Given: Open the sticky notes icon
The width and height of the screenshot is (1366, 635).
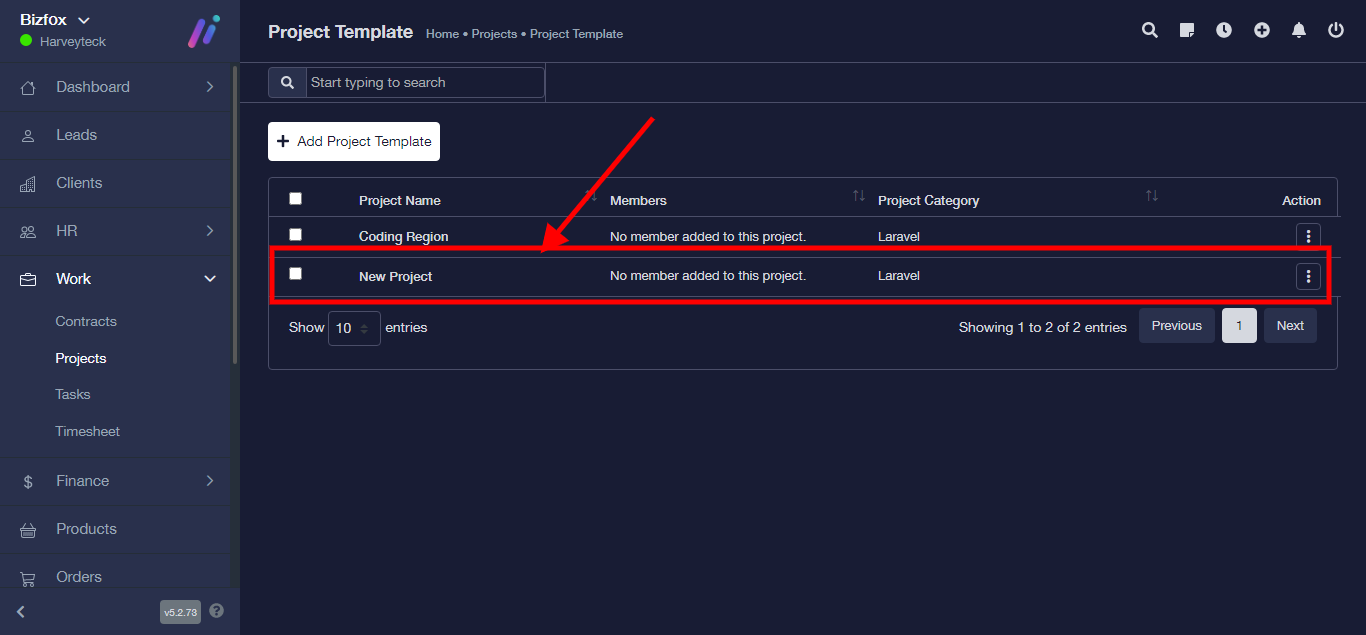Looking at the screenshot, I should (x=1187, y=30).
